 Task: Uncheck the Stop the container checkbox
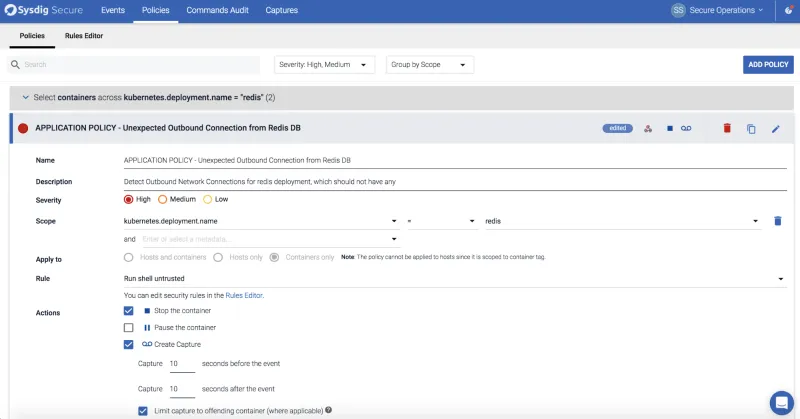tap(128, 311)
